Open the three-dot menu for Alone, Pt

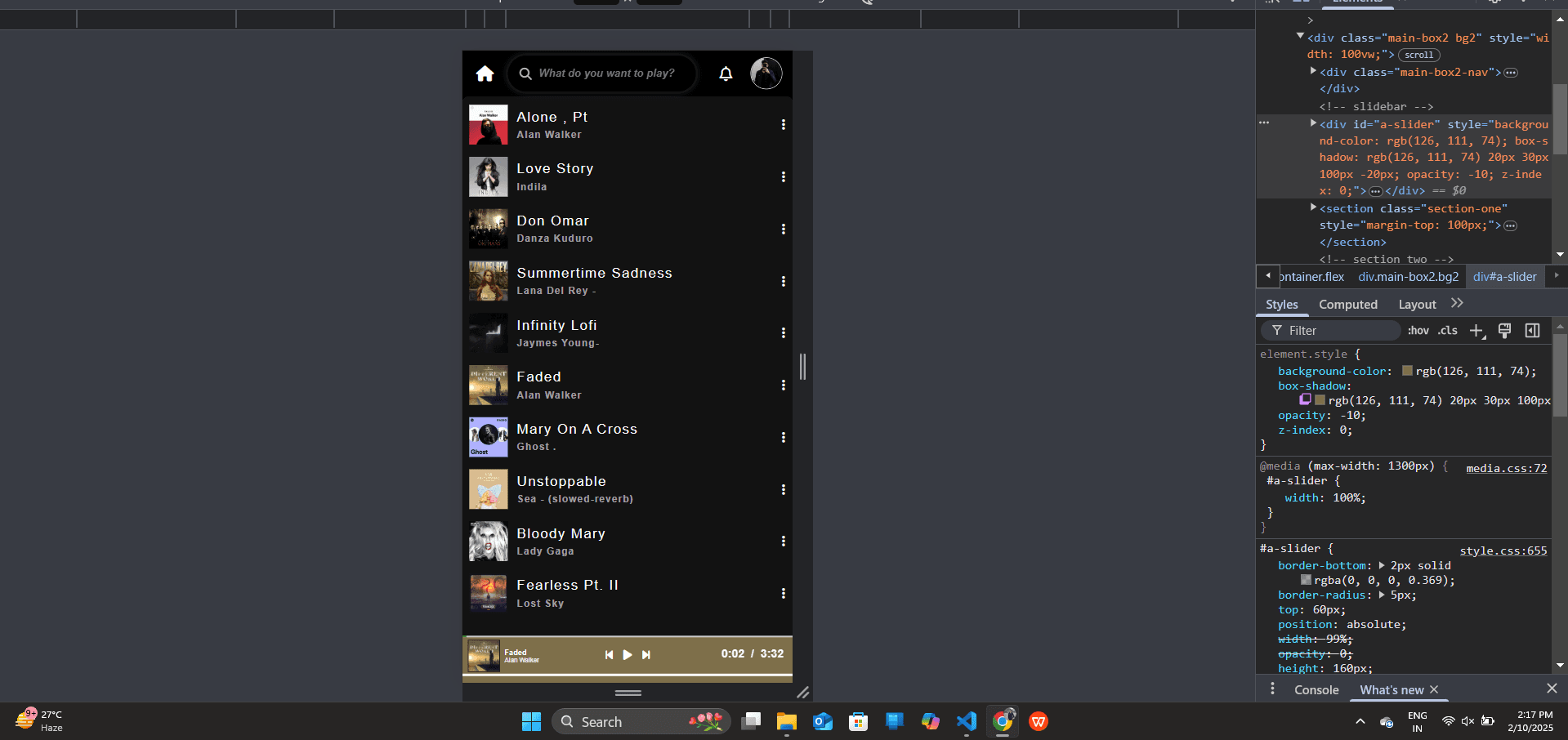point(784,124)
